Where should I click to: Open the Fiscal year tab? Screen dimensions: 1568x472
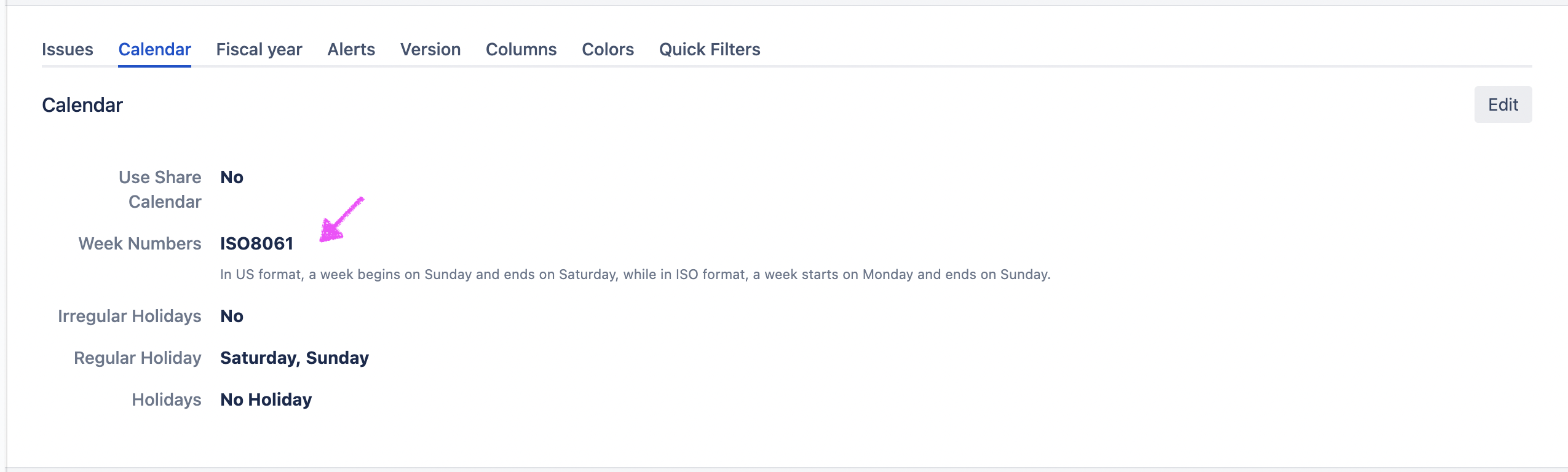click(259, 49)
